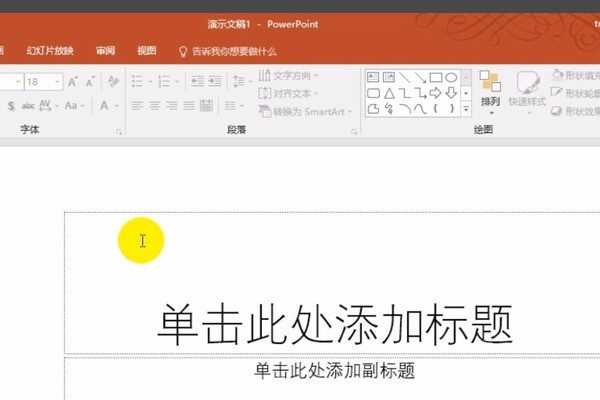Viewport: 600px width, 400px height.
Task: Select the down block arrow shape
Action: coord(451,93)
